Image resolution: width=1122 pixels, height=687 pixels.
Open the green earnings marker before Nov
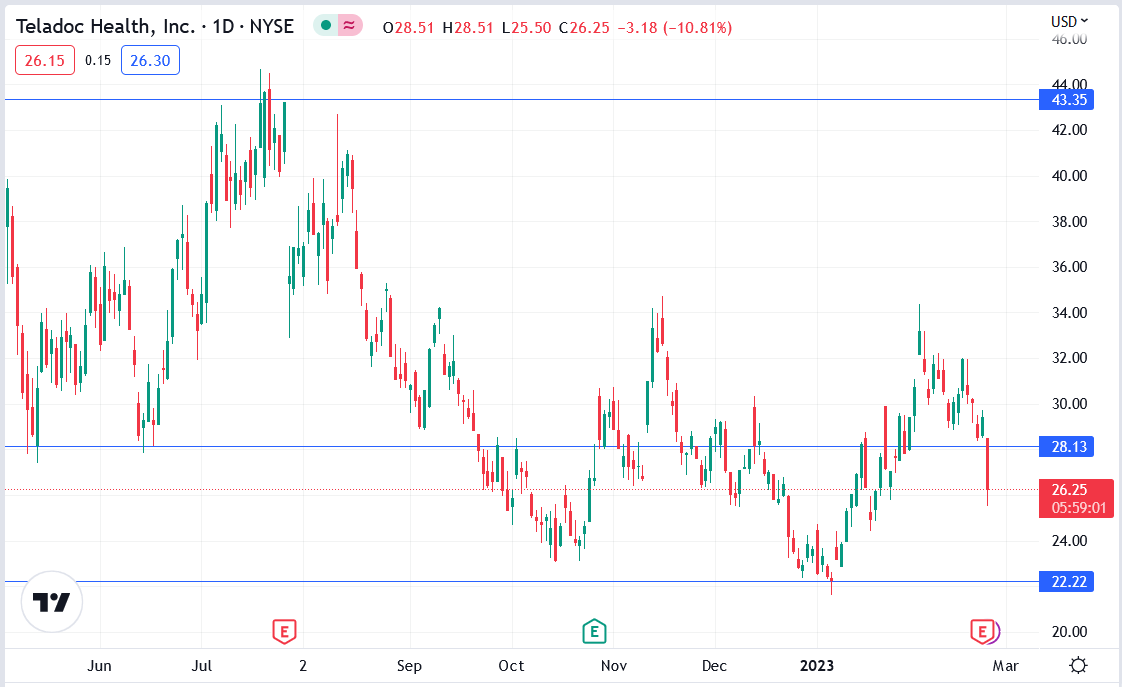point(594,632)
